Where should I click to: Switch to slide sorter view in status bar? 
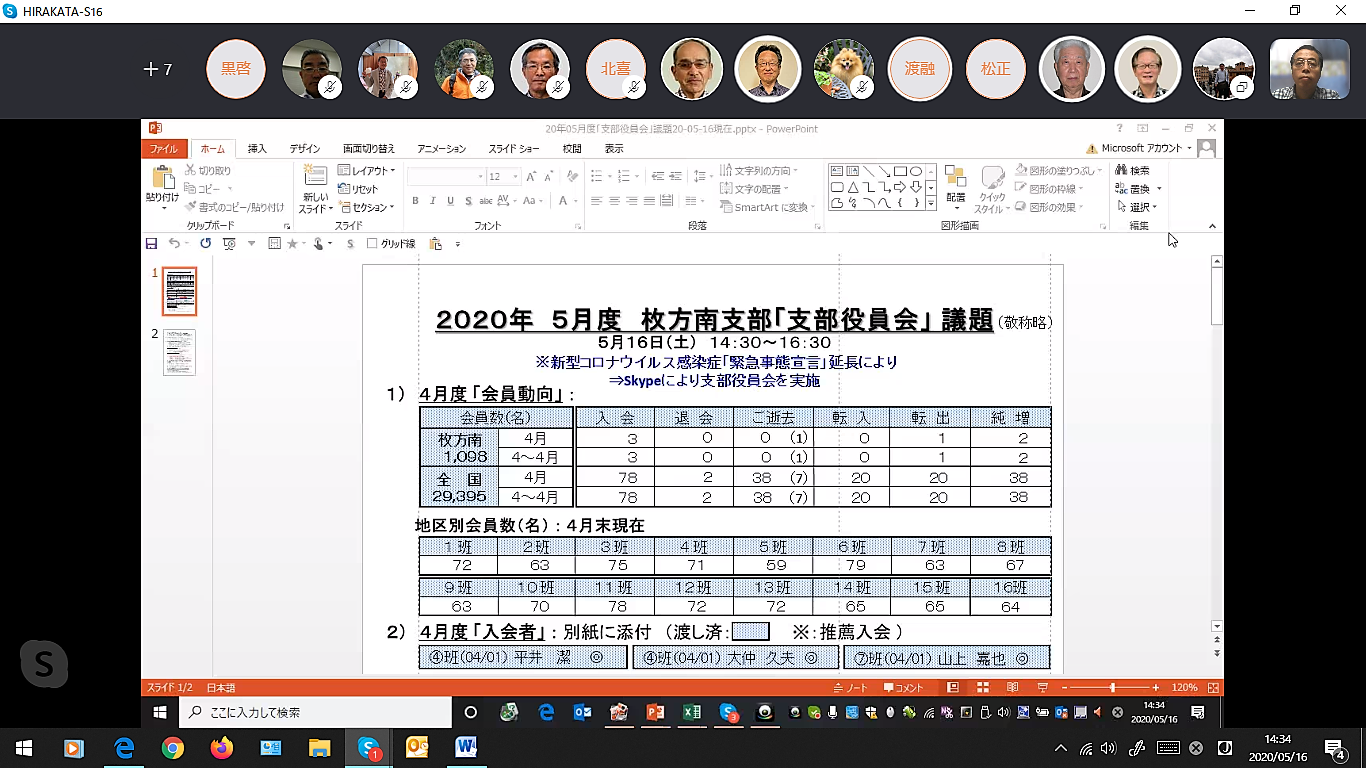[983, 688]
